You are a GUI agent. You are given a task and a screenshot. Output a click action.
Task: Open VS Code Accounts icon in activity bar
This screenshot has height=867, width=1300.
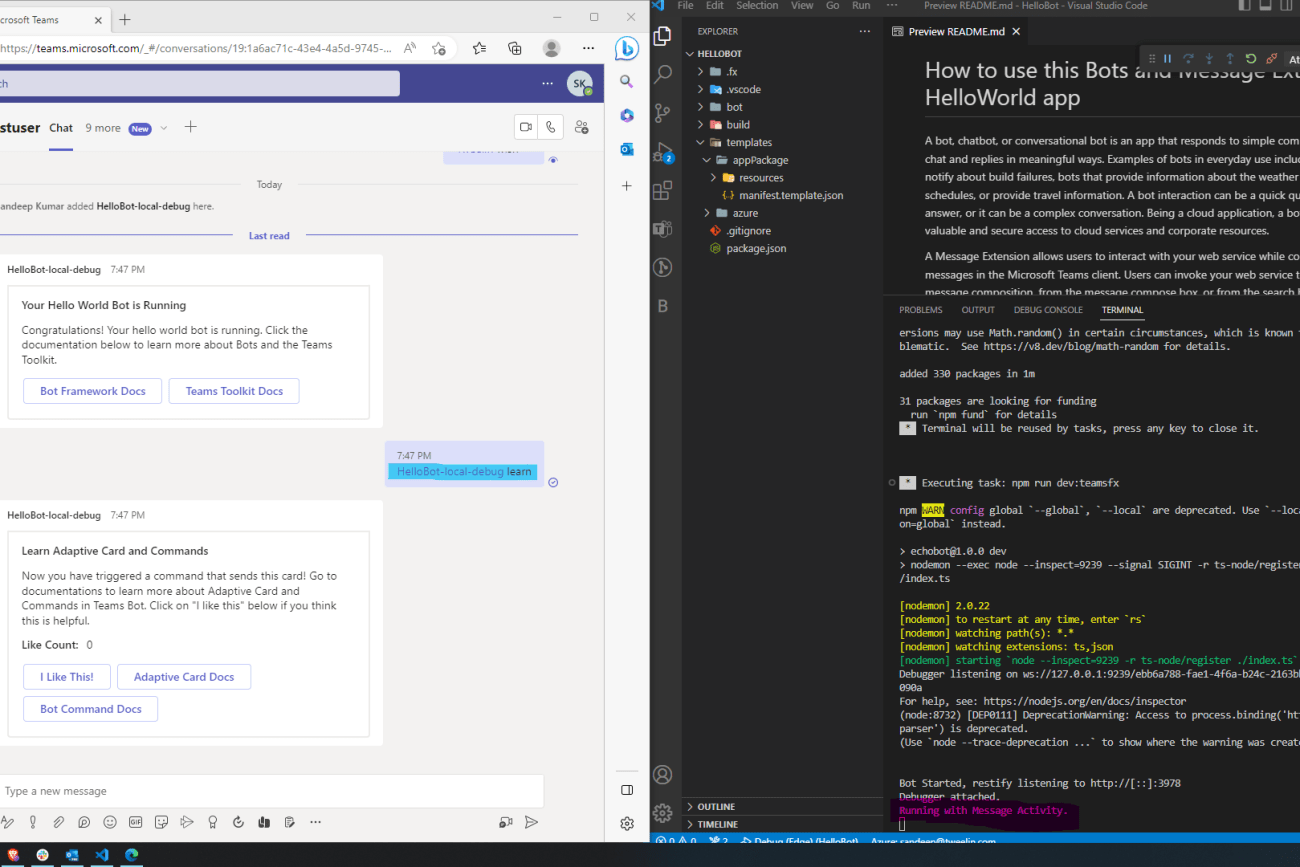(662, 775)
